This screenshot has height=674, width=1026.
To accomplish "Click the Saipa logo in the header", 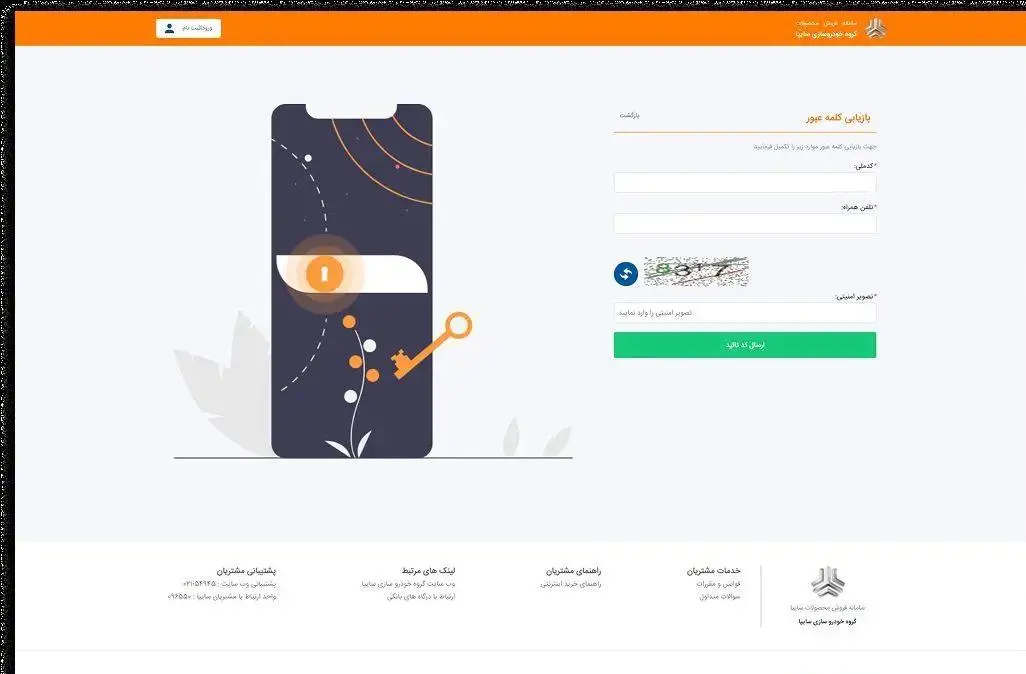I will point(875,29).
